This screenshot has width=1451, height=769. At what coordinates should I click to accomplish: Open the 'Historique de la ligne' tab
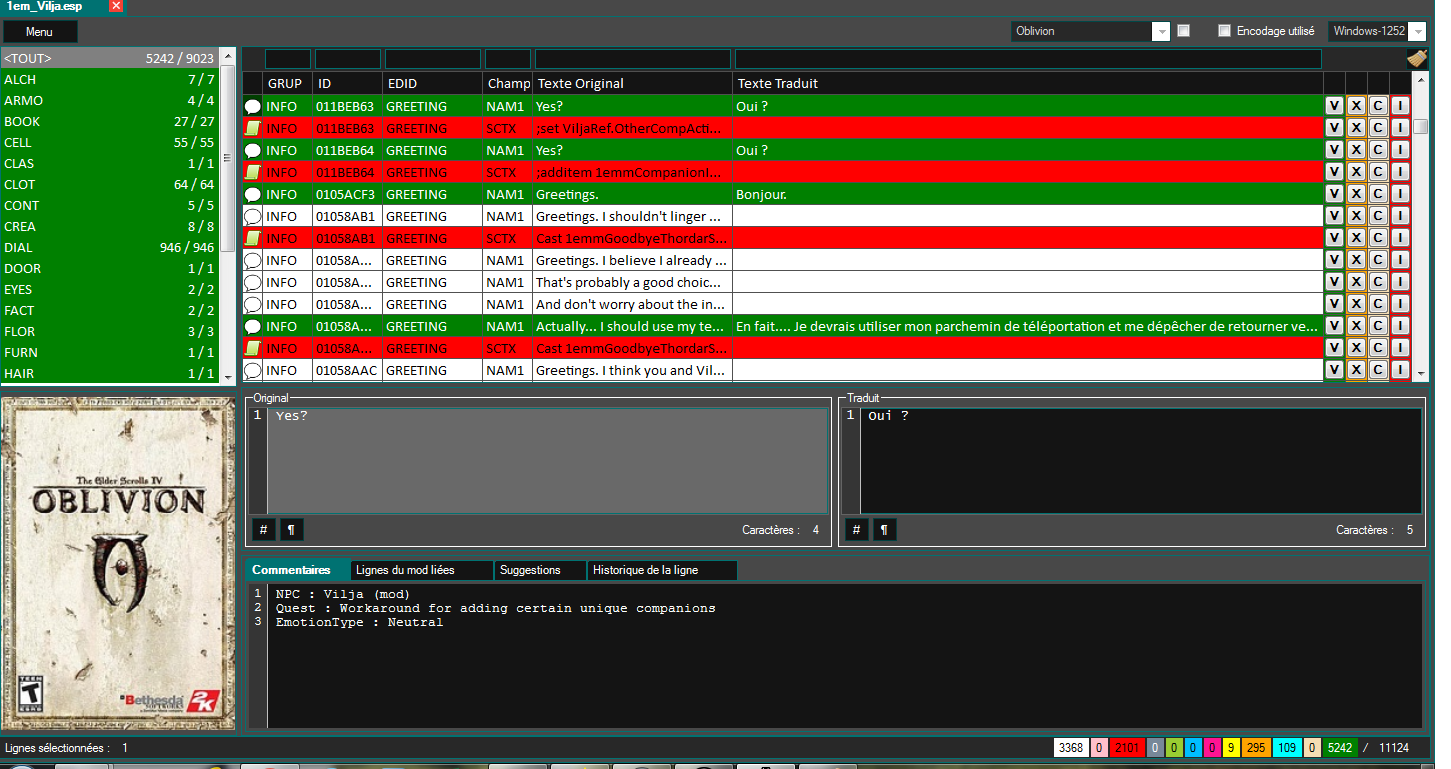[663, 570]
